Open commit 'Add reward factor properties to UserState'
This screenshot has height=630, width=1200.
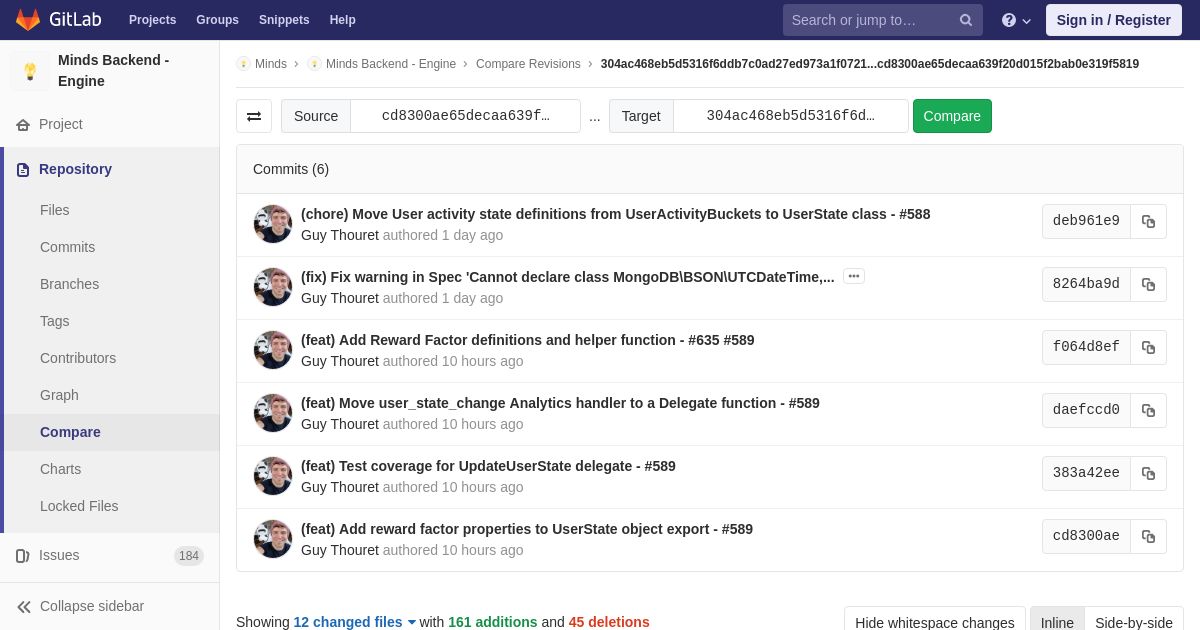tap(527, 529)
